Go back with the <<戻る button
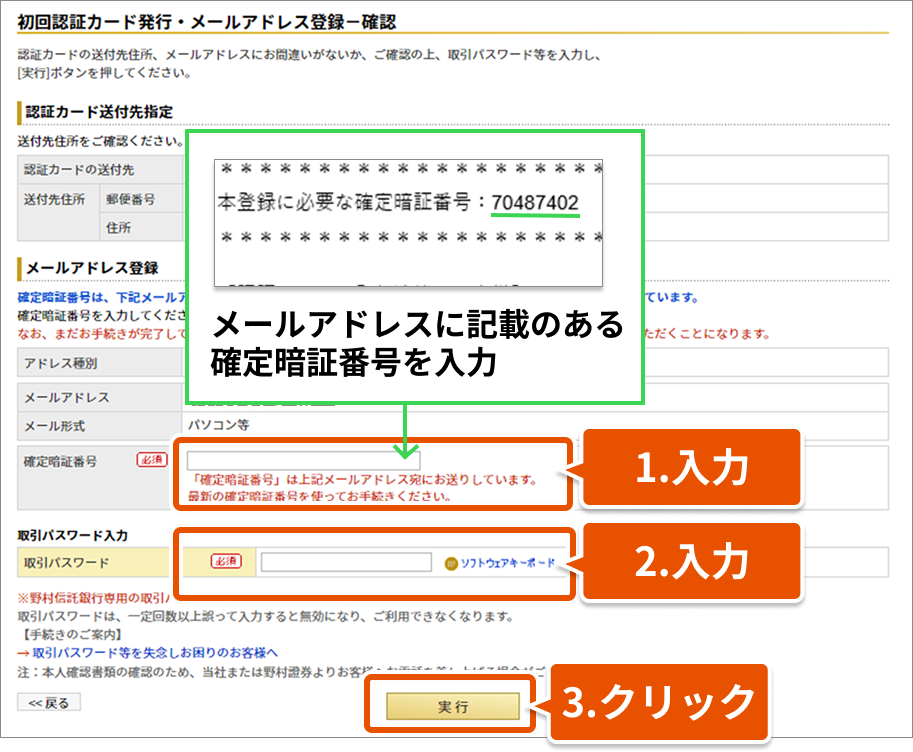913x752 pixels. pyautogui.click(x=49, y=703)
